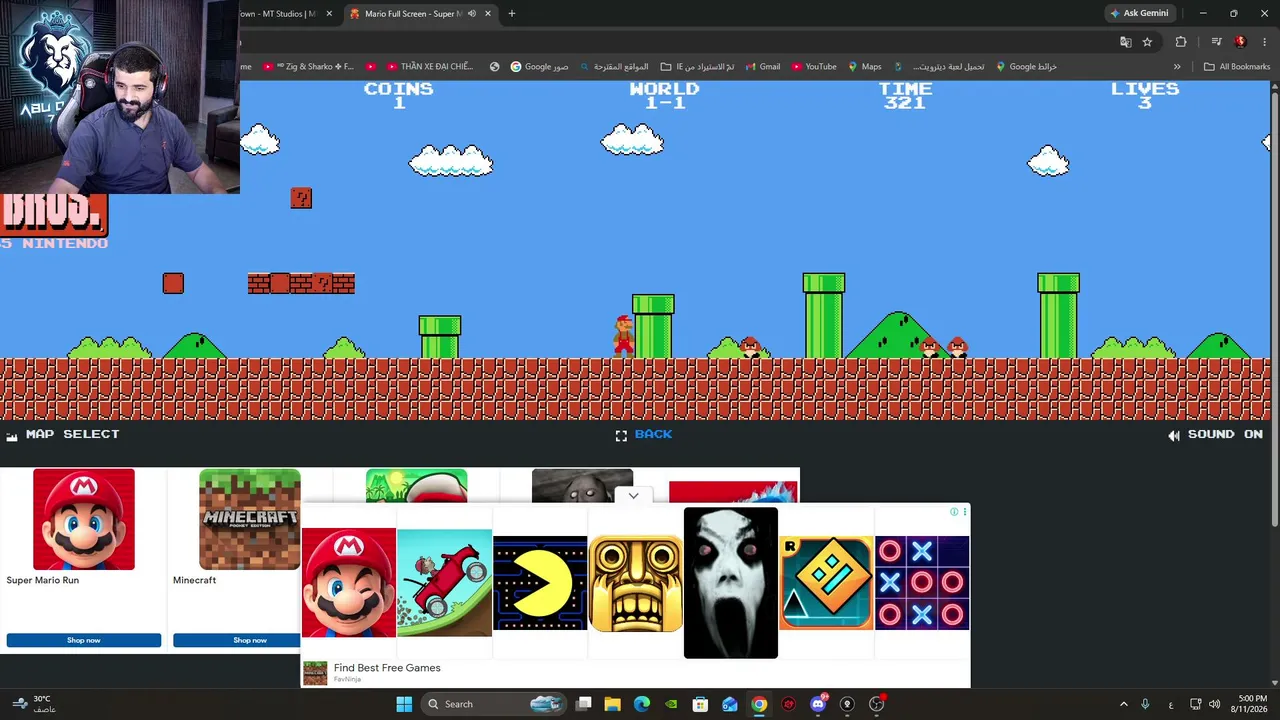
Task: Open the Chrome three-dot menu
Action: coord(1265,42)
